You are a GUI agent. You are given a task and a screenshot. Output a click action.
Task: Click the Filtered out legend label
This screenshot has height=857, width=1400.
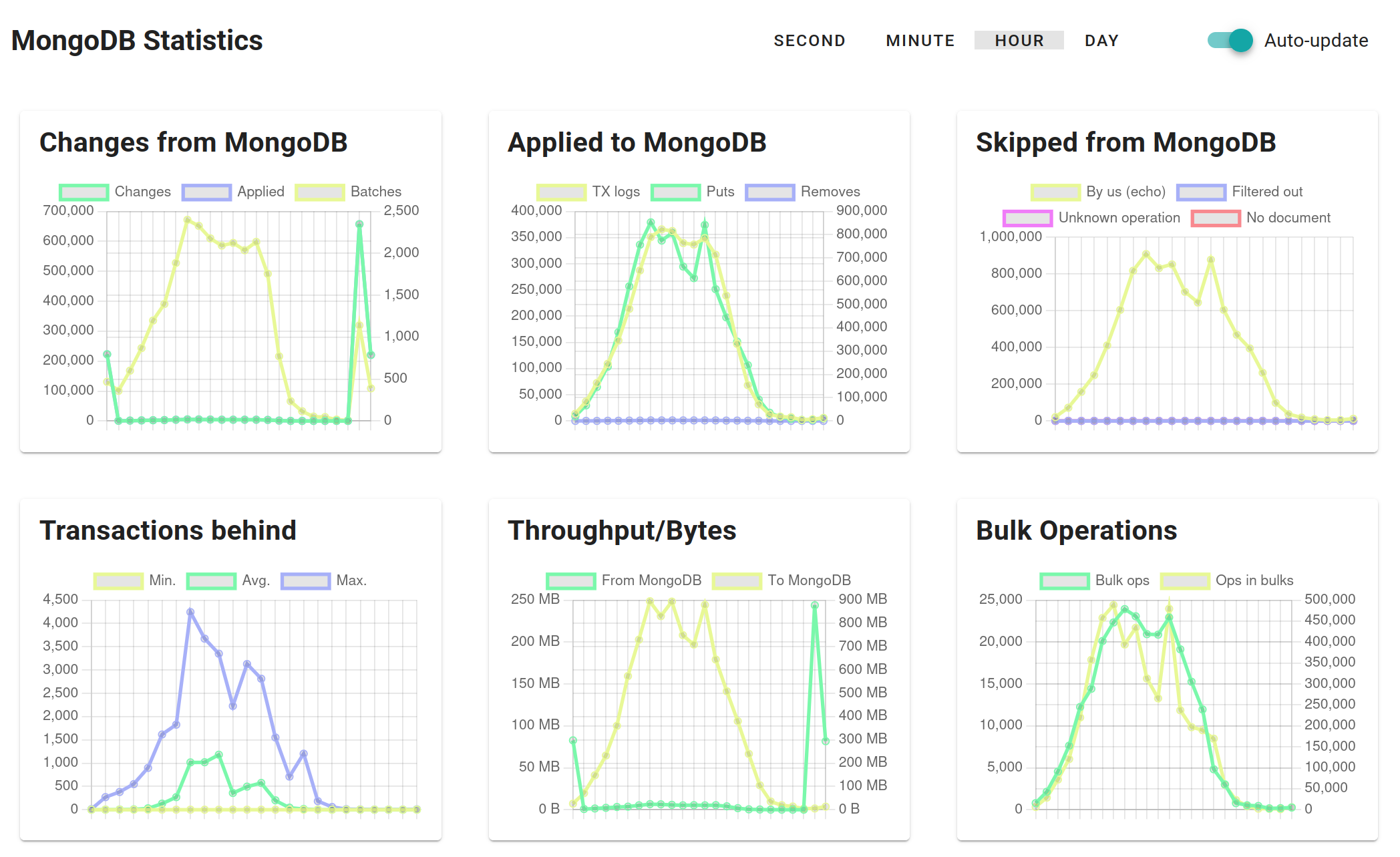[x=1267, y=192]
